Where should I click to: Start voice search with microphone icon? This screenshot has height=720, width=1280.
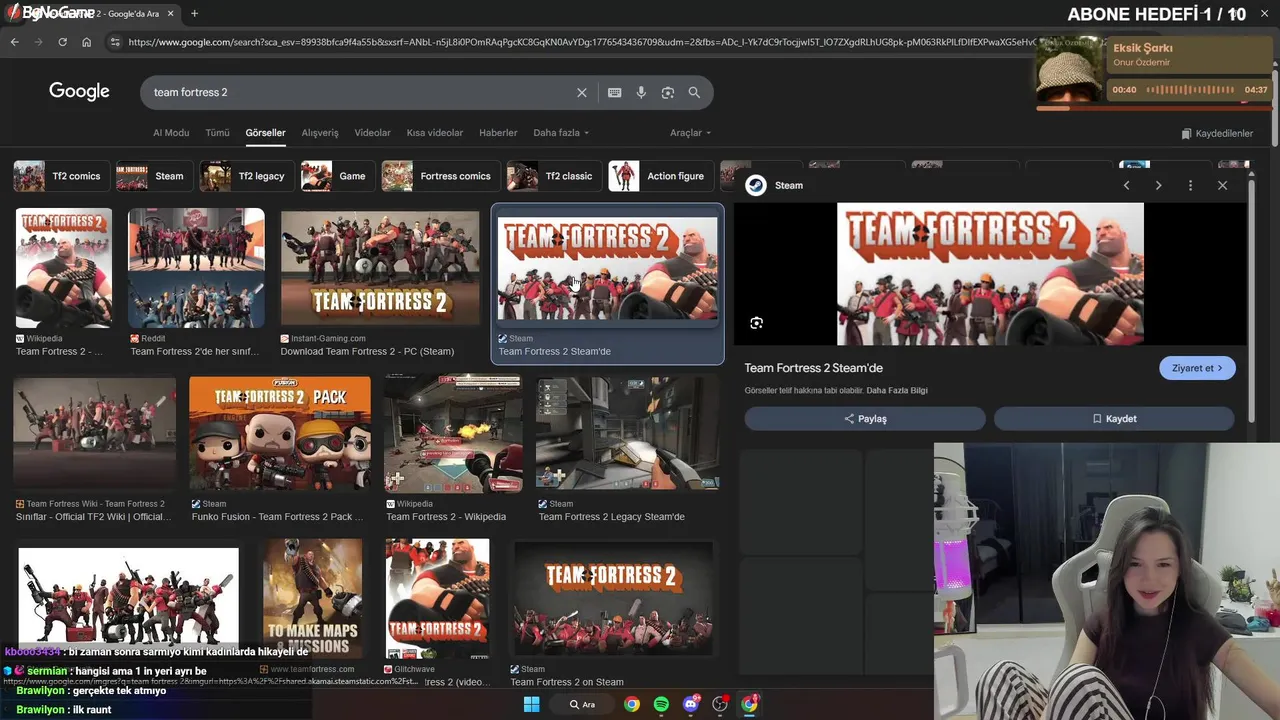pyautogui.click(x=641, y=92)
